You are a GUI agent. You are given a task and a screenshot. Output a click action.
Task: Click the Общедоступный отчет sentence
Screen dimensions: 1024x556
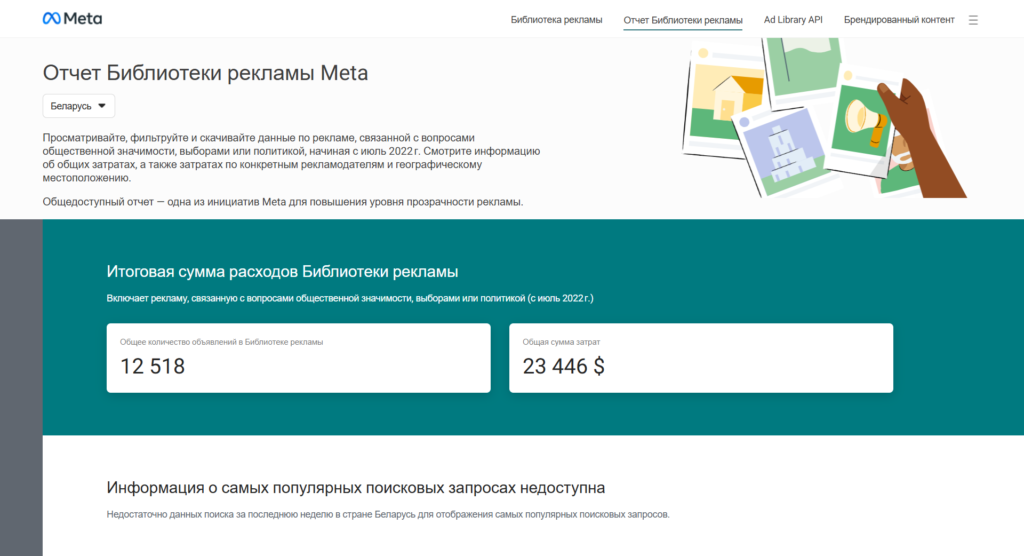click(283, 202)
